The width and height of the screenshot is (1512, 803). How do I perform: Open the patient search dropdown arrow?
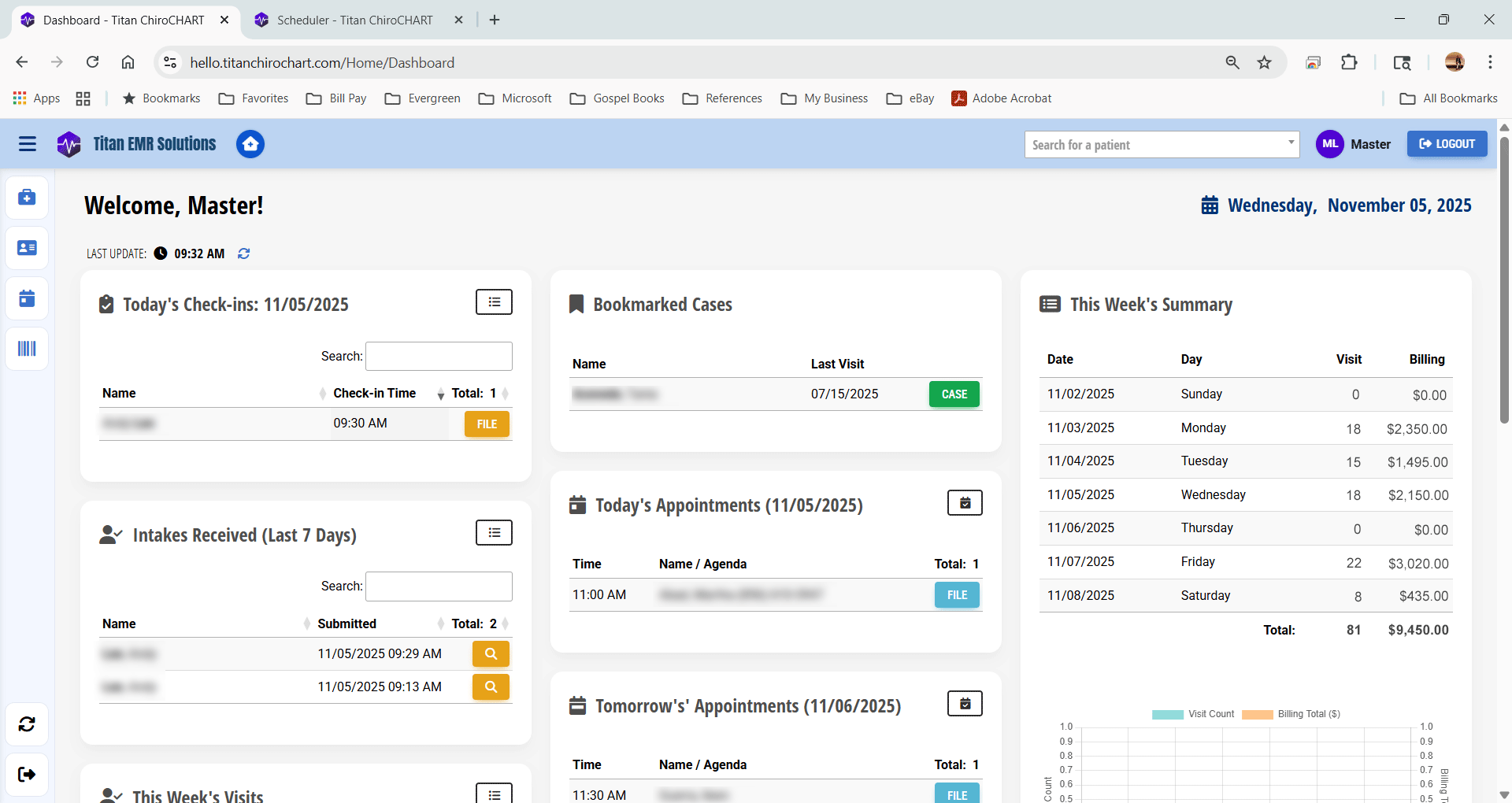coord(1290,144)
